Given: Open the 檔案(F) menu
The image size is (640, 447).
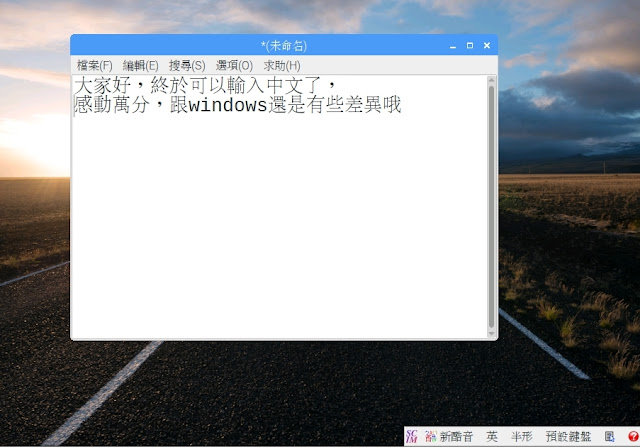Looking at the screenshot, I should pos(95,65).
